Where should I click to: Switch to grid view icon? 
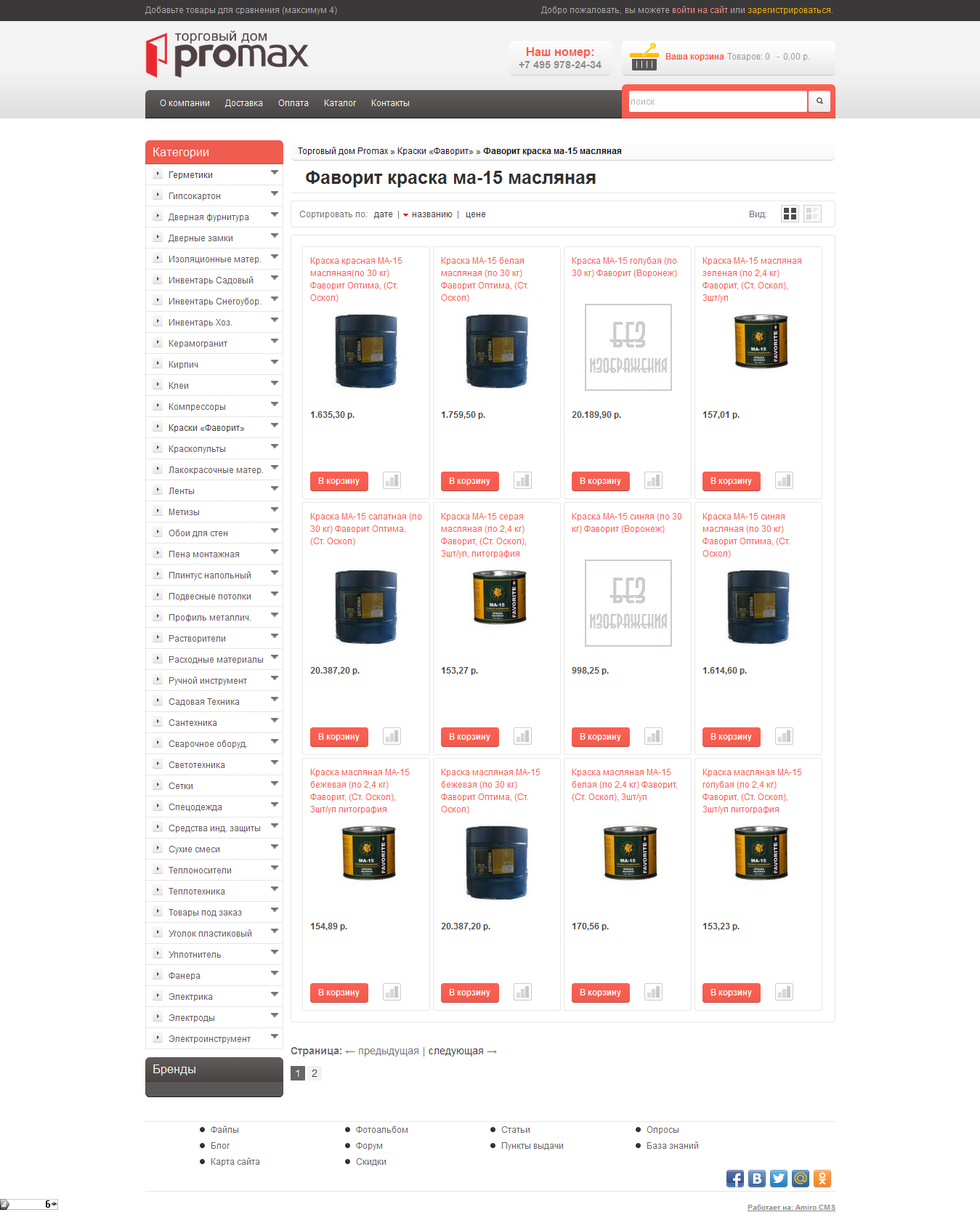pyautogui.click(x=790, y=214)
